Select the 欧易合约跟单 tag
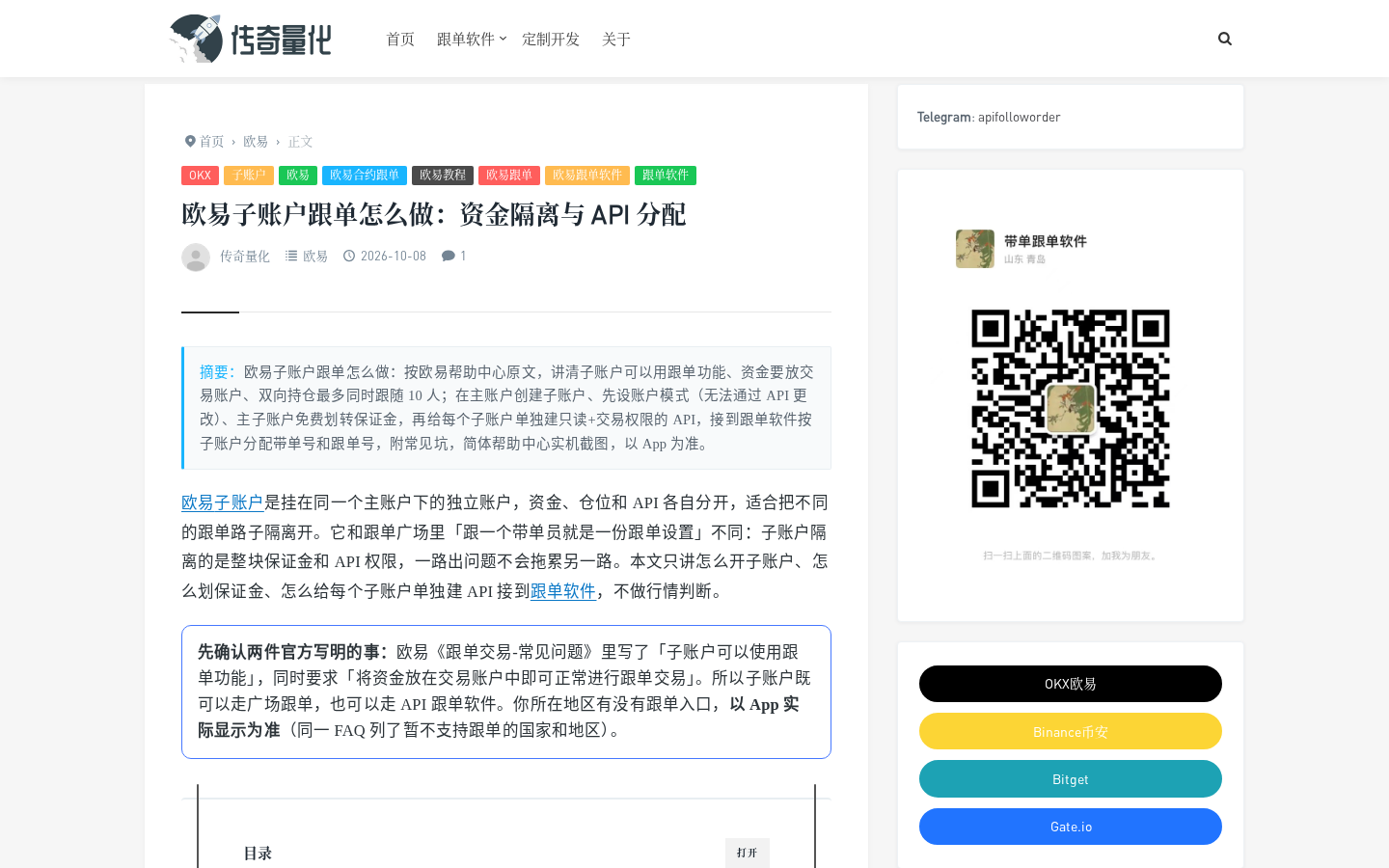 tap(365, 176)
